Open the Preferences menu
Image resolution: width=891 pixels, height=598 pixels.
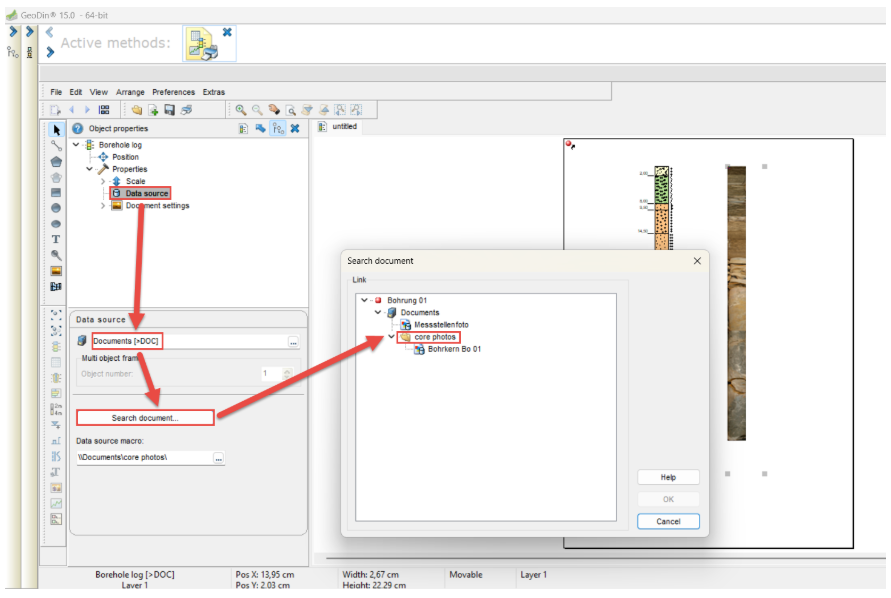174,92
